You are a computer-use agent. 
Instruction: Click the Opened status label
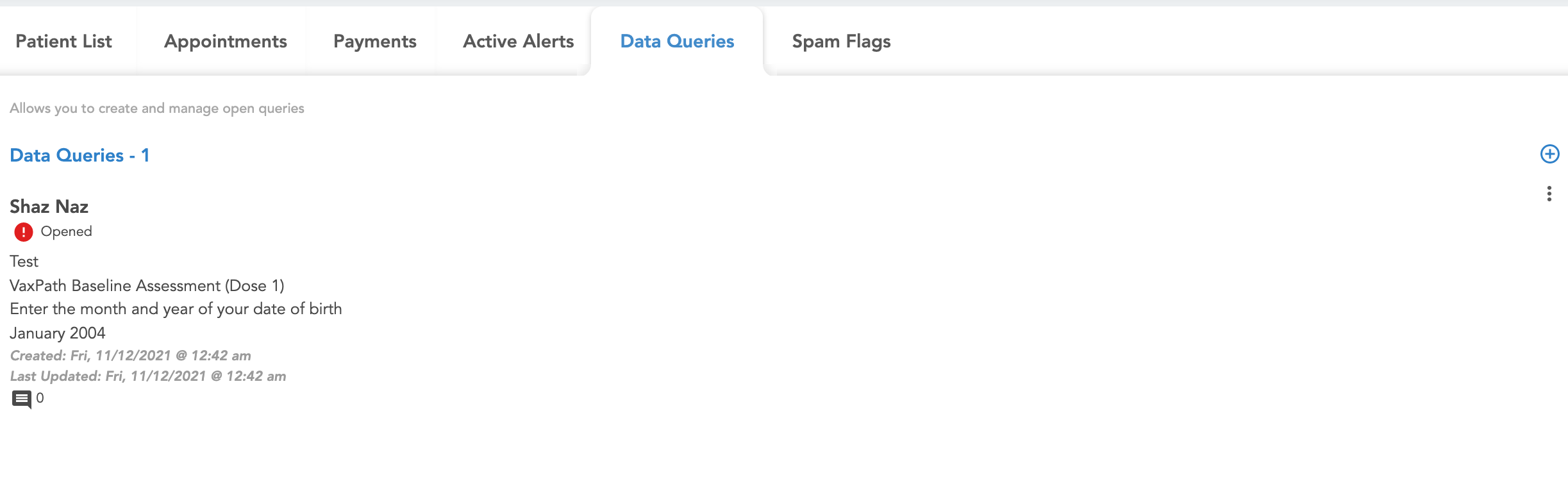point(66,231)
